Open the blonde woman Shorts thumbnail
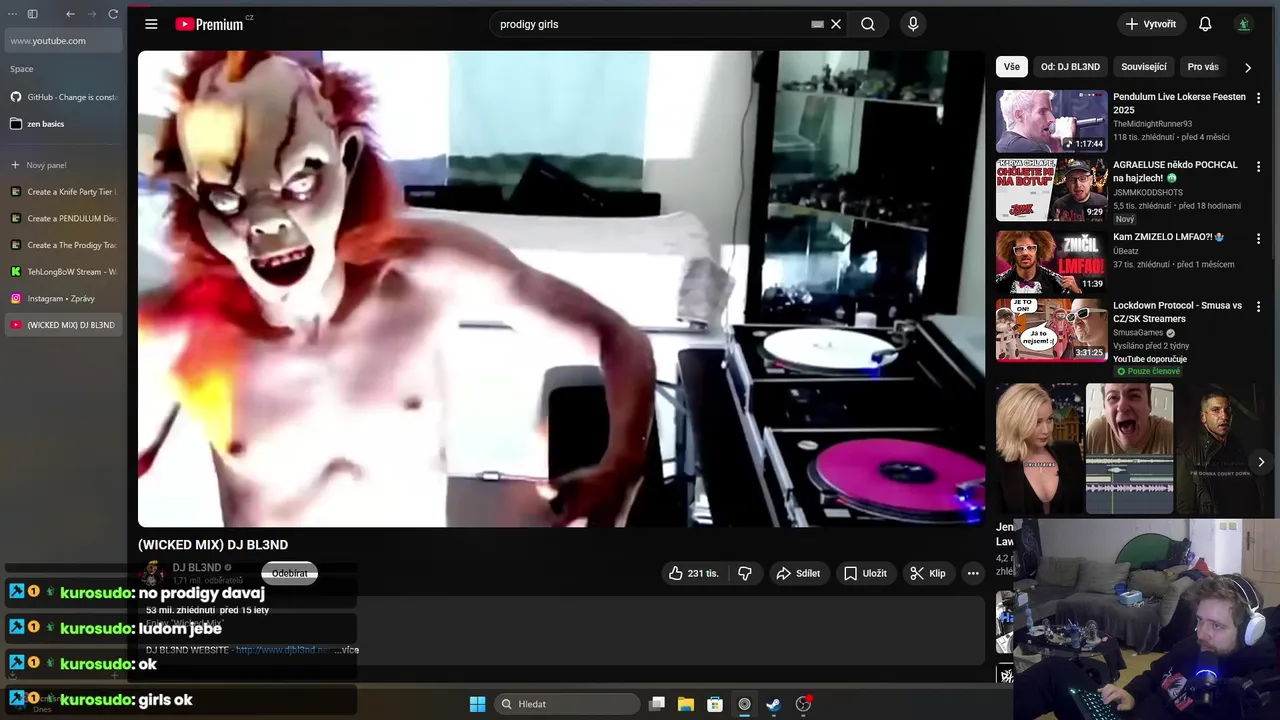The image size is (1280, 720). (1038, 448)
